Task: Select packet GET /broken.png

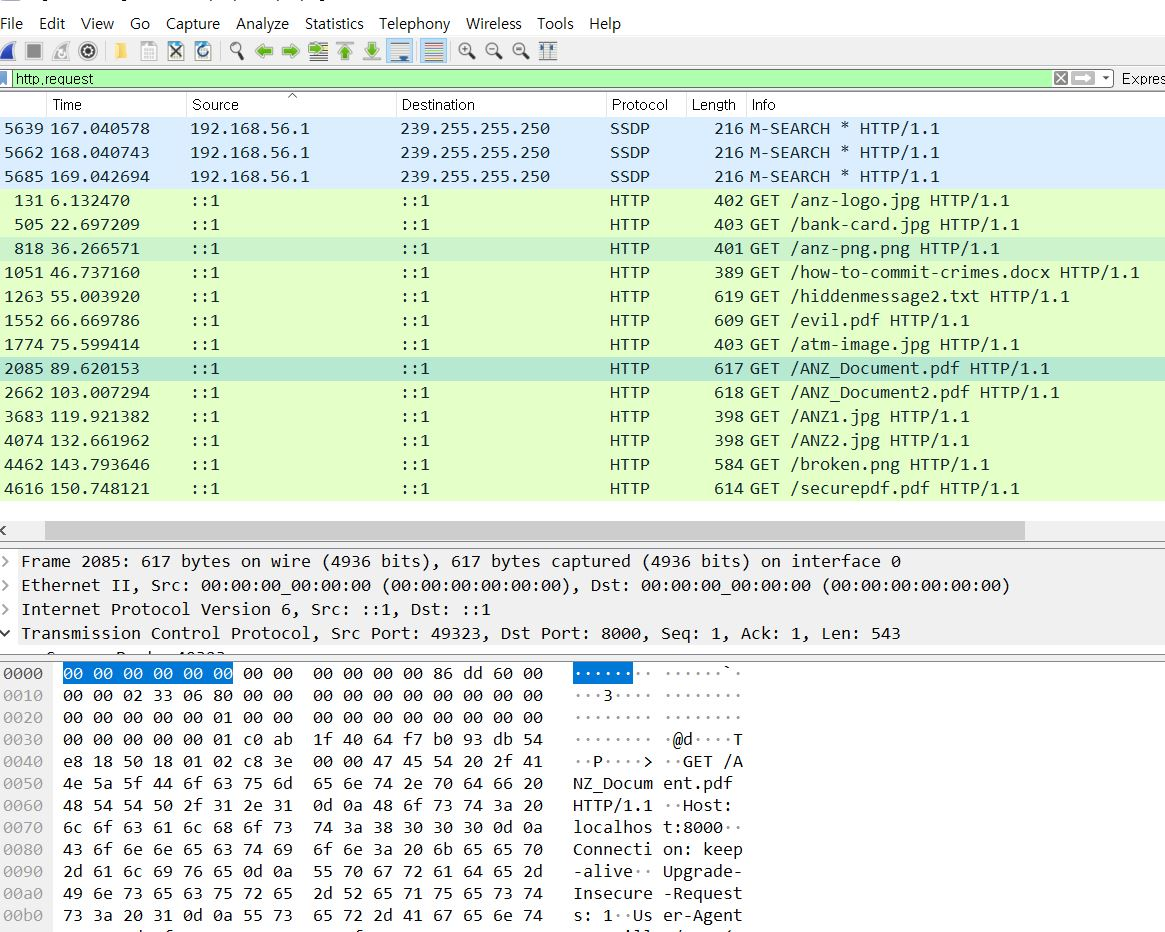Action: [582, 465]
